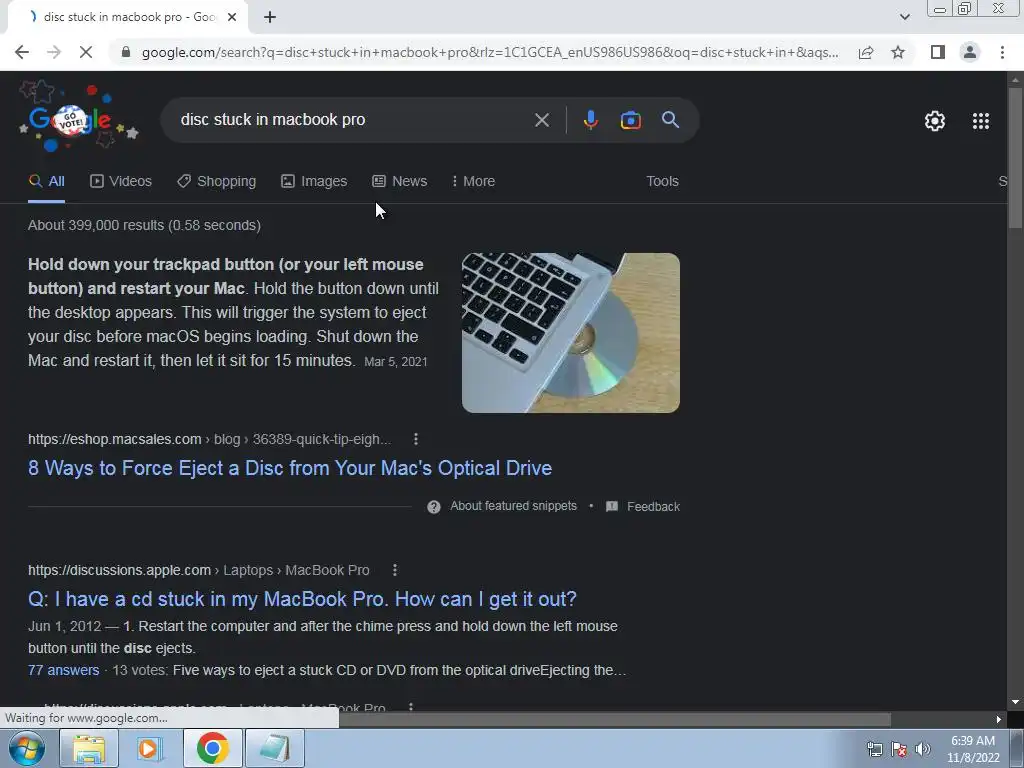
Task: Switch to Videos results tab
Action: 121,182
